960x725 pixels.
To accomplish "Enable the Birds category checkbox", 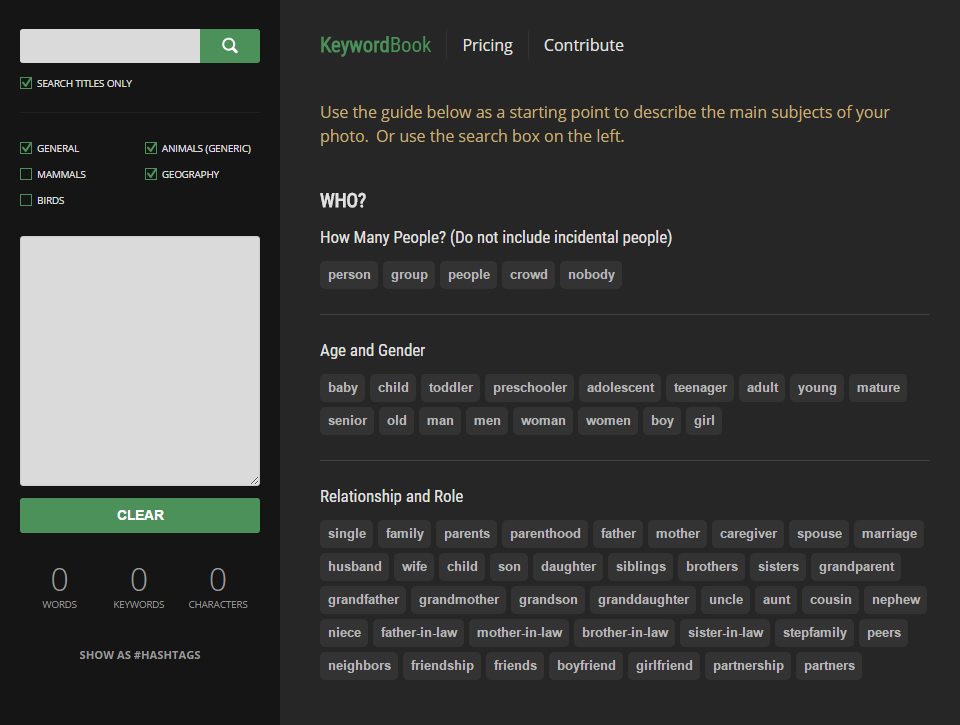I will click(x=26, y=200).
